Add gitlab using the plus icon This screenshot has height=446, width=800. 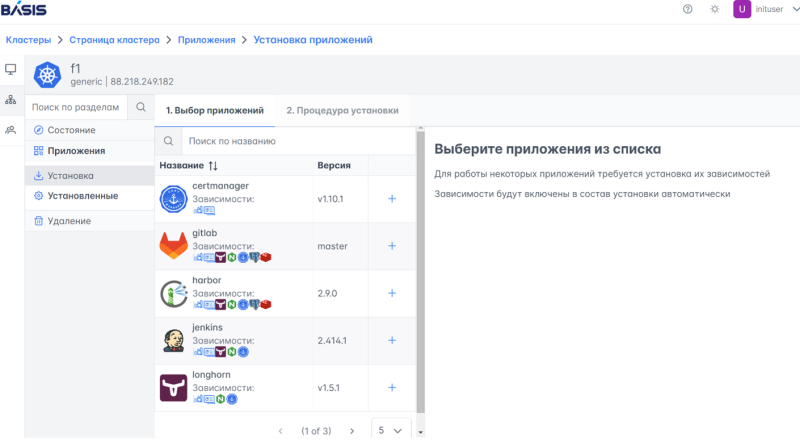[392, 246]
